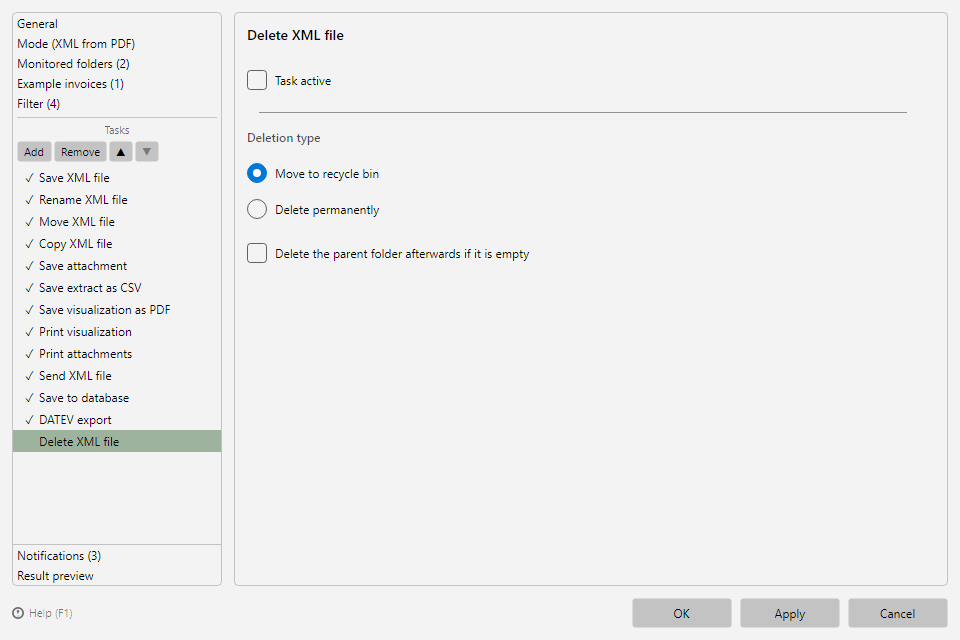The width and height of the screenshot is (960, 640).
Task: Select the Save XML file task
Action: 74,178
